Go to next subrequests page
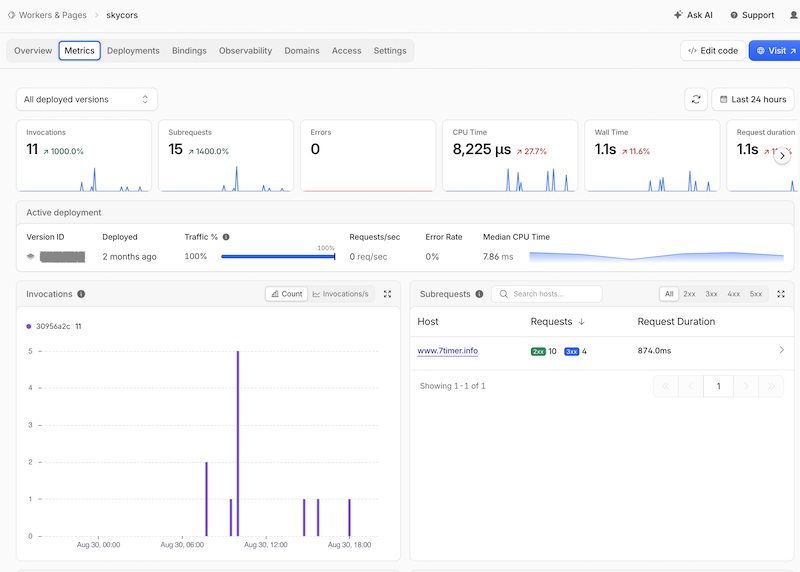Viewport: 800px width, 572px height. pyautogui.click(x=746, y=386)
